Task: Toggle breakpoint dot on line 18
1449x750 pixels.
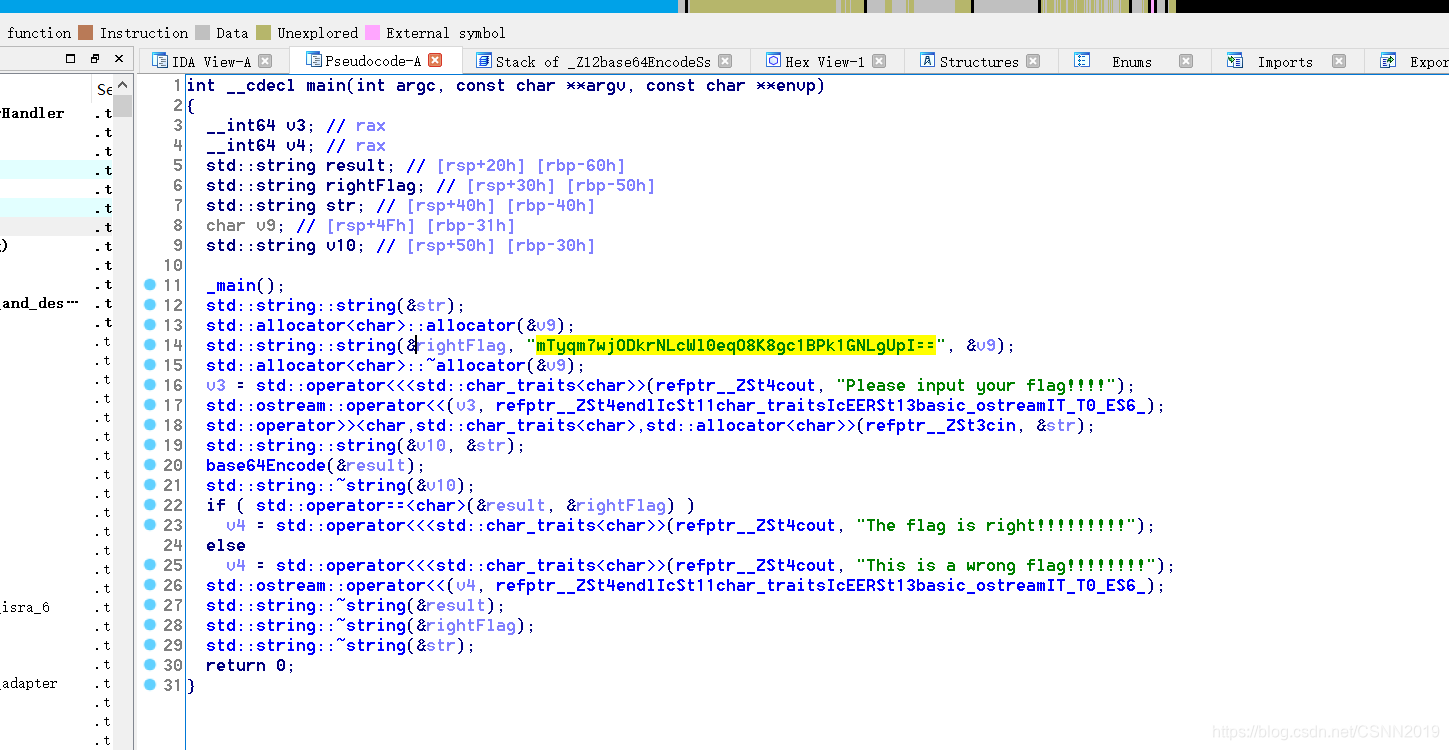Action: (150, 425)
